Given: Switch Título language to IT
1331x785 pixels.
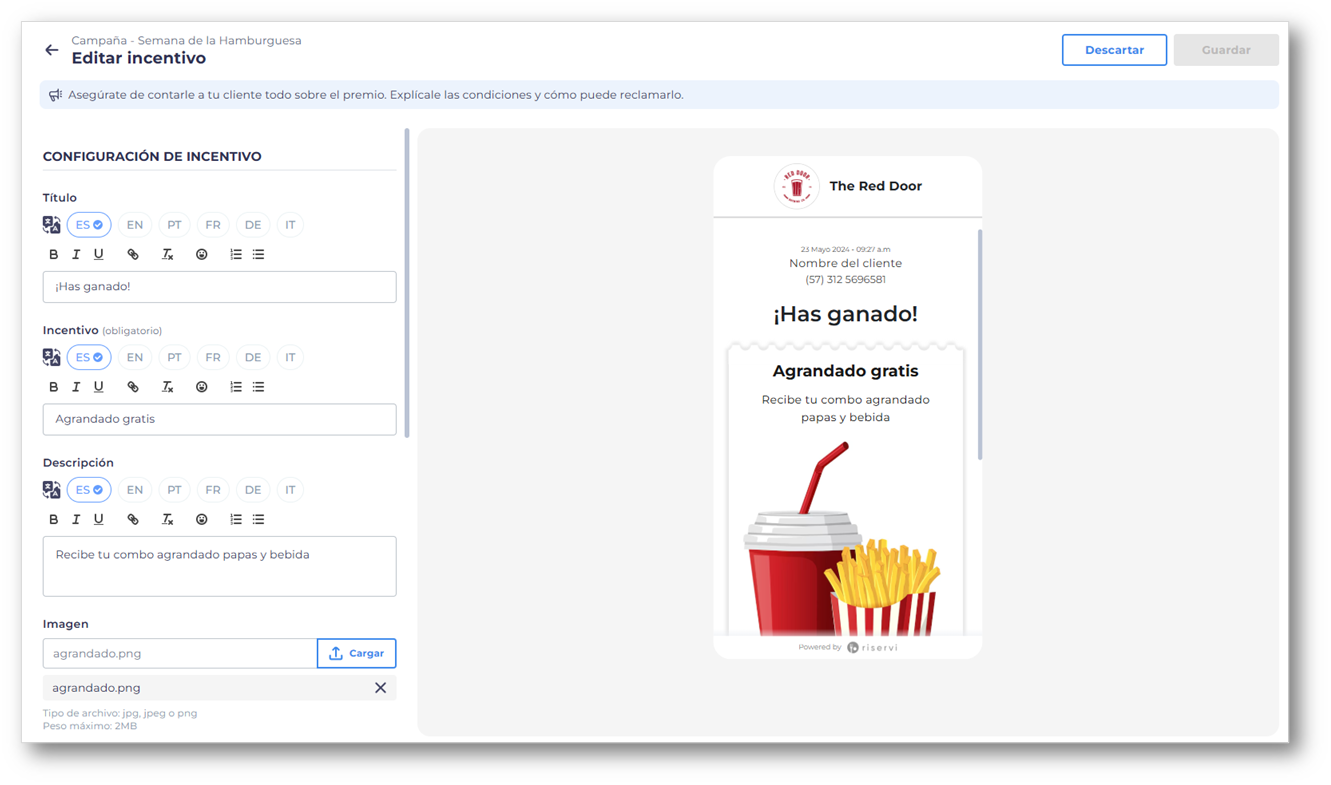Looking at the screenshot, I should tap(290, 225).
